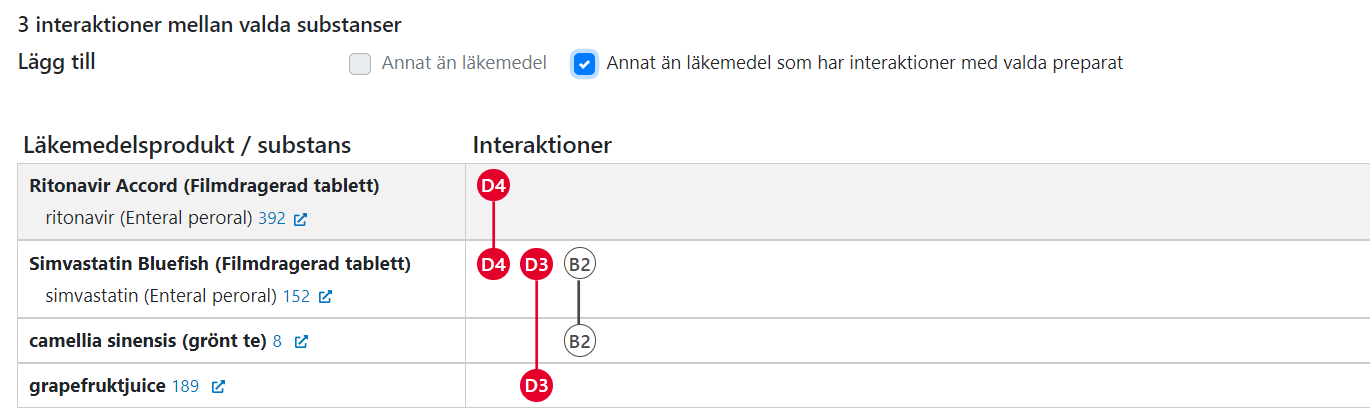Click the D4 badge in Simvastatin row
This screenshot has width=1370, height=420.
pos(494,265)
